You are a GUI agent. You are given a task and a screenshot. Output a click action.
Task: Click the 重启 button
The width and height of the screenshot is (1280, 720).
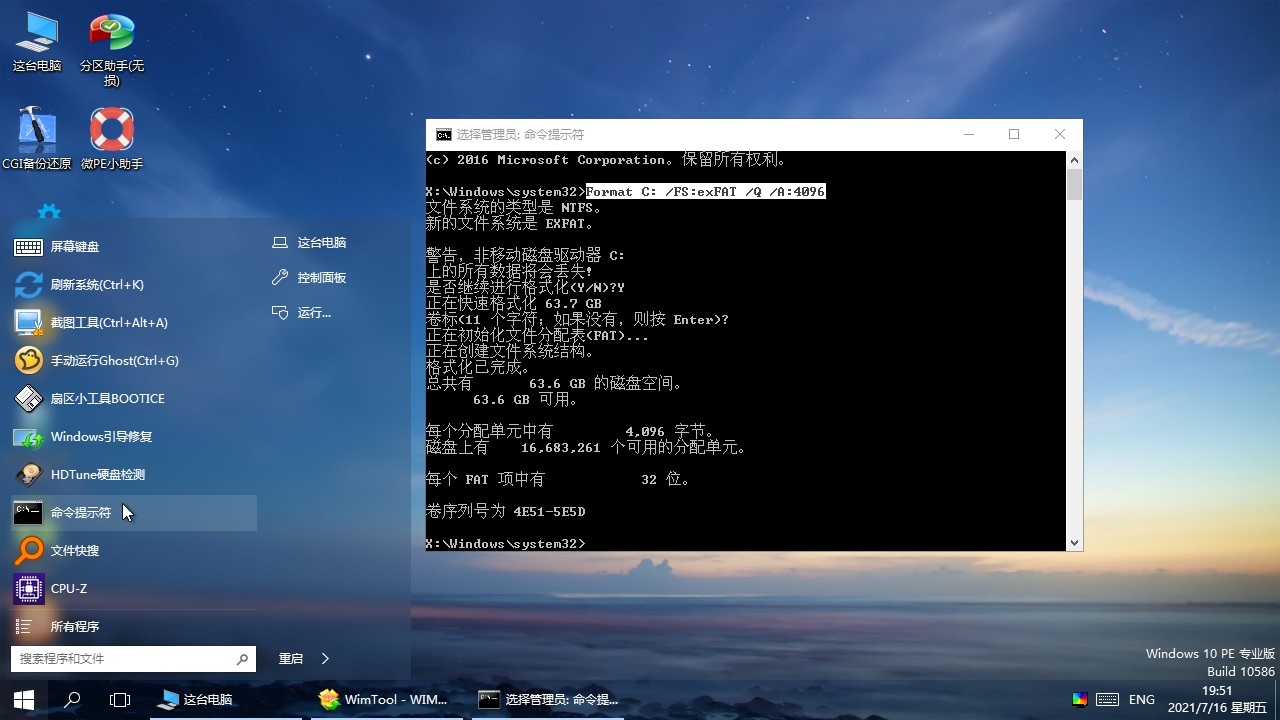291,659
